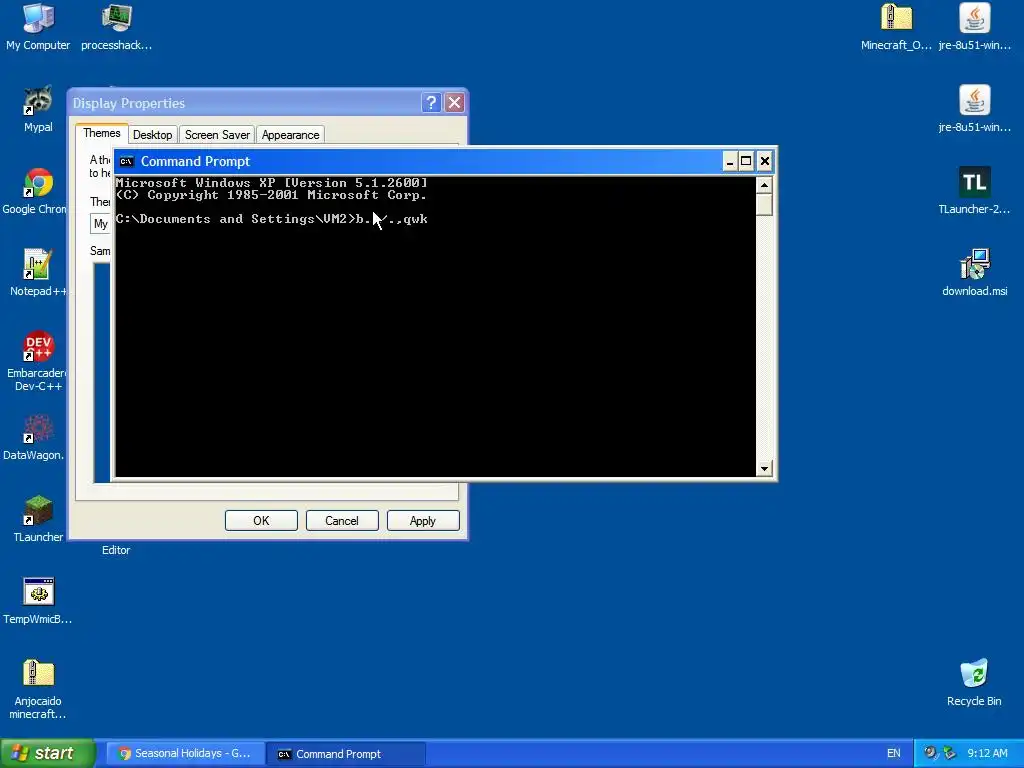Open the Start menu
This screenshot has height=768, width=1024.
tap(48, 753)
